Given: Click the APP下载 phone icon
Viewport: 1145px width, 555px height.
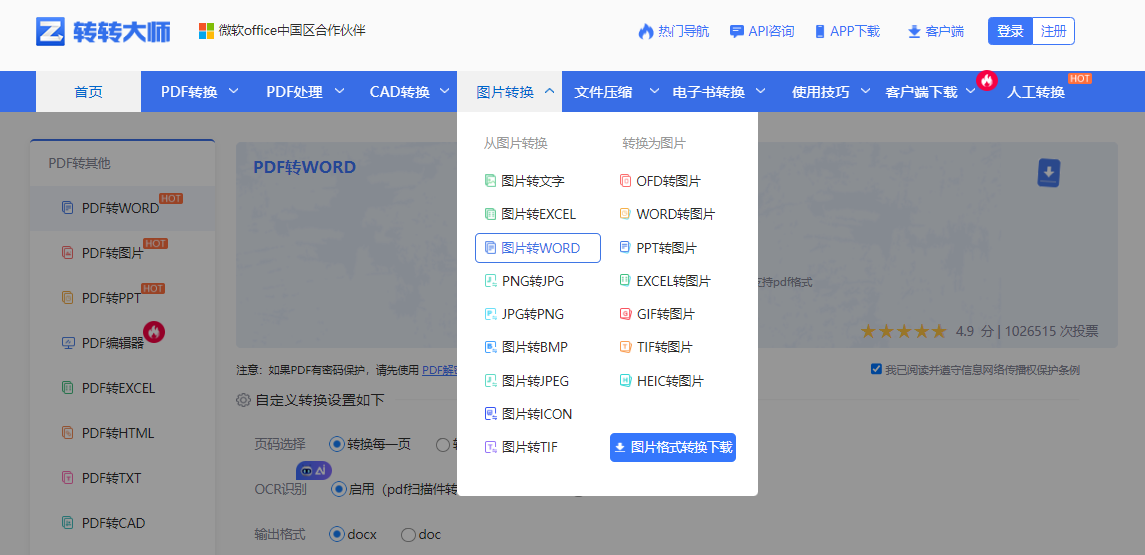Looking at the screenshot, I should [820, 31].
